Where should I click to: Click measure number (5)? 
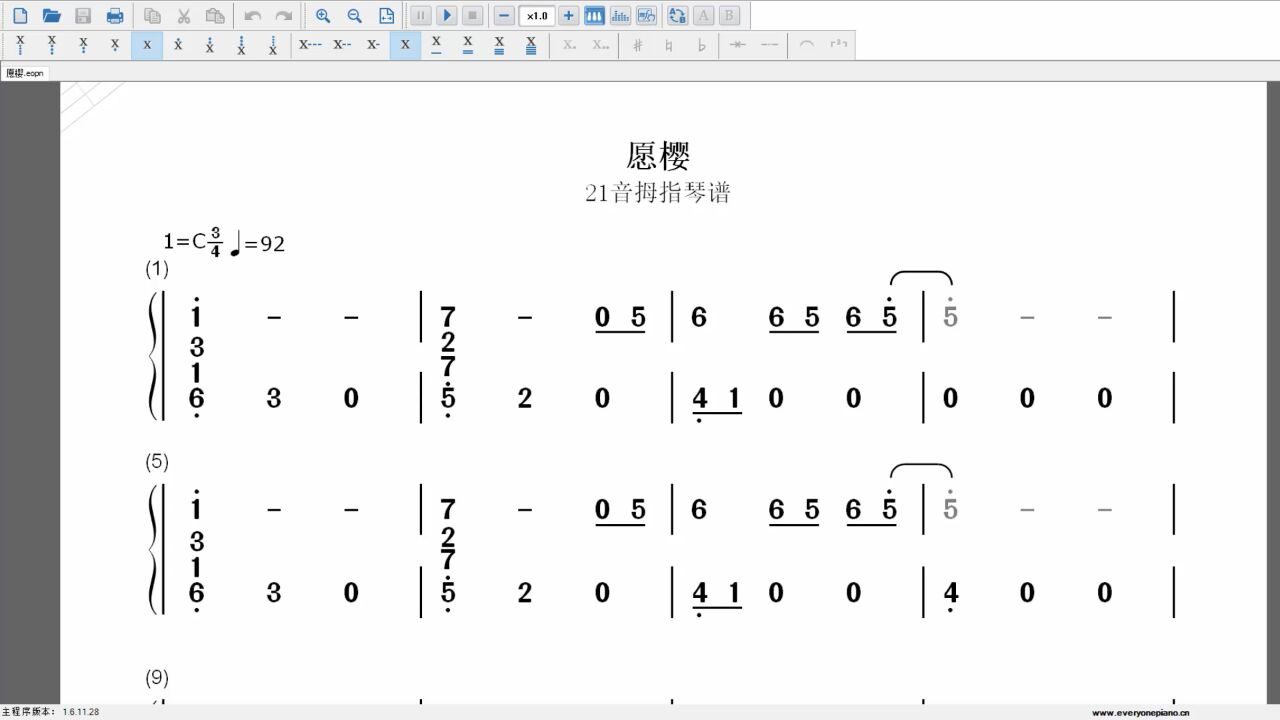[157, 462]
